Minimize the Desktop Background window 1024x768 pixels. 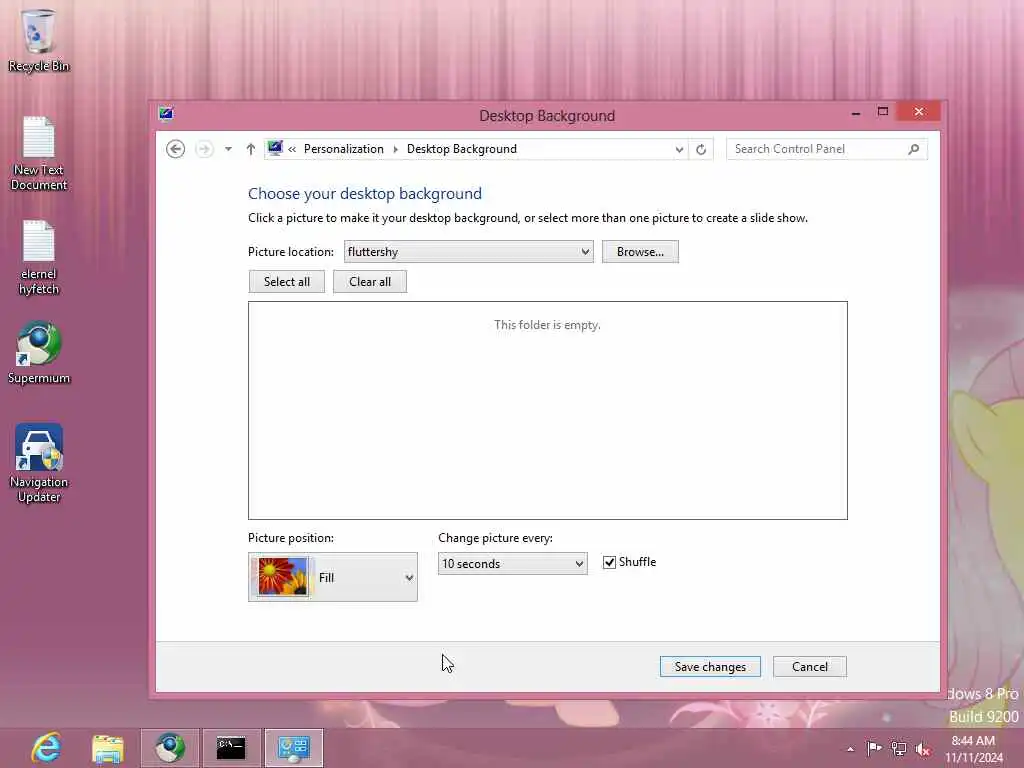(x=856, y=113)
